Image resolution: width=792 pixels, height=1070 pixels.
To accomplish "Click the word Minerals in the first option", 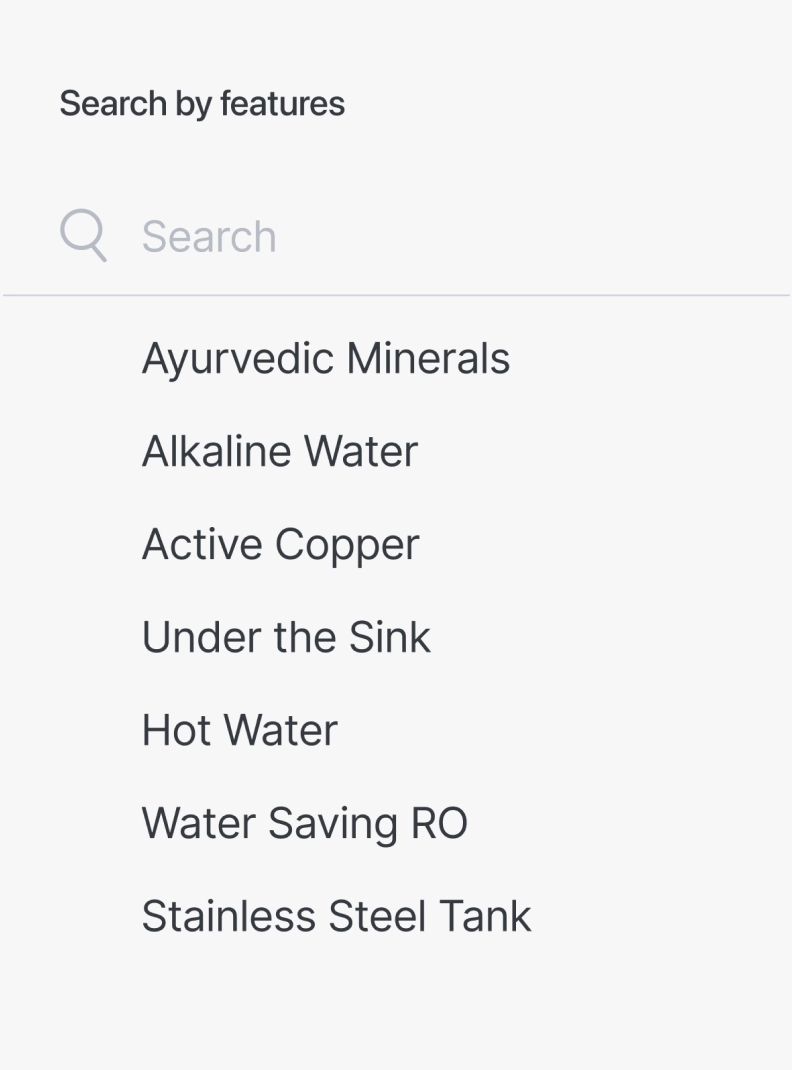I will point(428,358).
